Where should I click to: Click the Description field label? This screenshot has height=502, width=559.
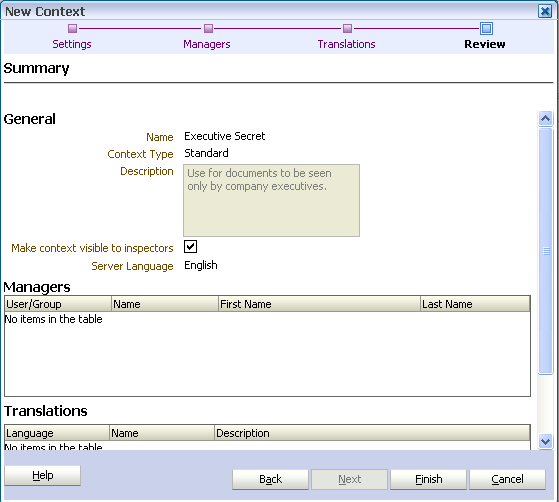(147, 171)
